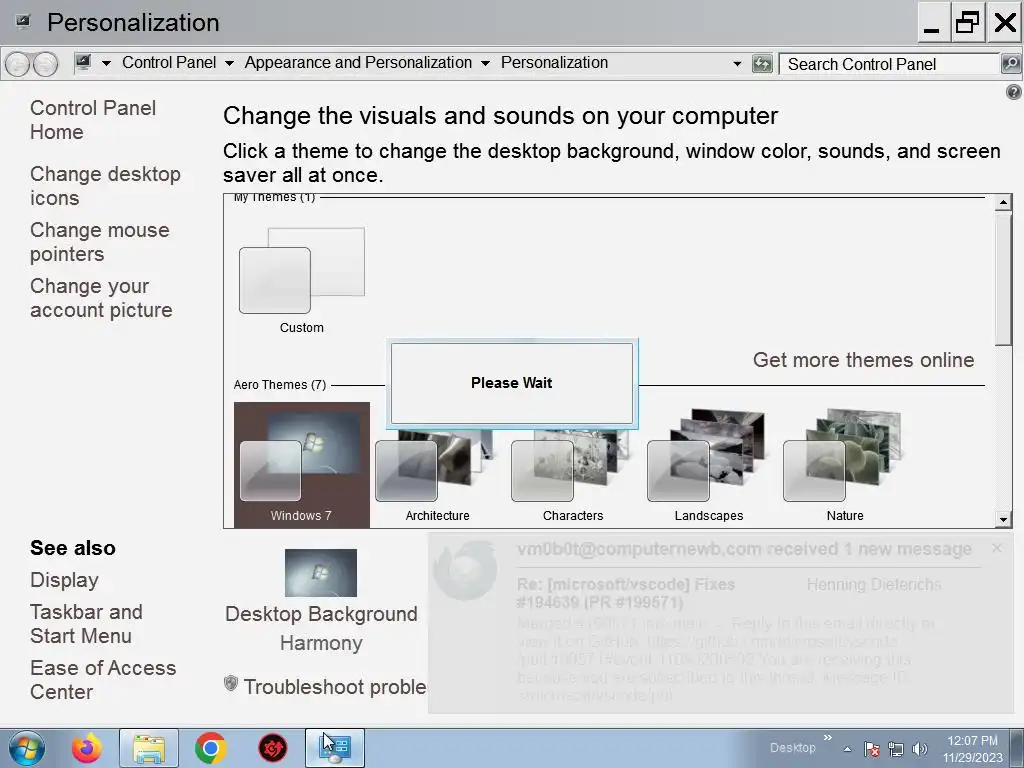Open the Help question mark icon
The width and height of the screenshot is (1024, 768).
point(1014,92)
